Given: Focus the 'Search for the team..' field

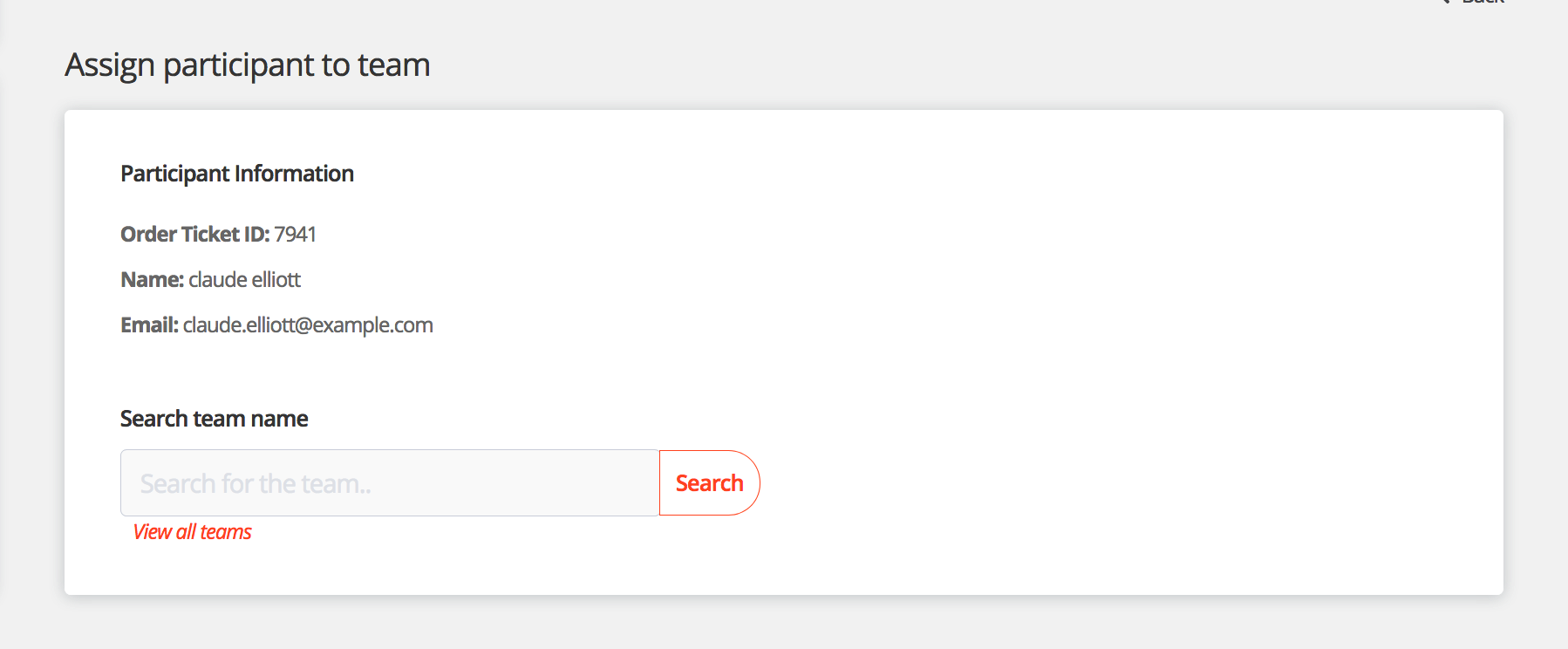Looking at the screenshot, I should pyautogui.click(x=389, y=483).
